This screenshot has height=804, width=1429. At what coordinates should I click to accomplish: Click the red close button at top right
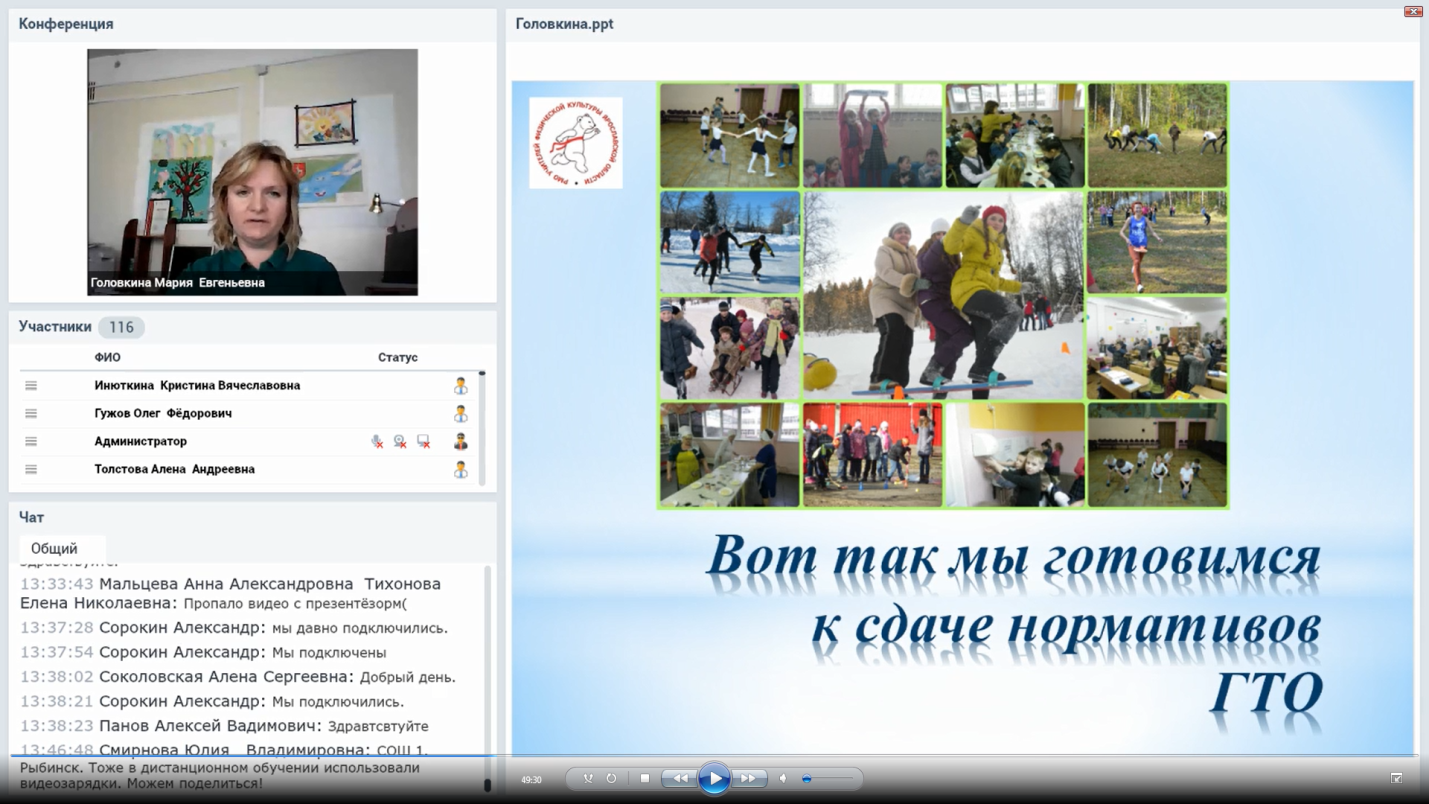(1413, 11)
